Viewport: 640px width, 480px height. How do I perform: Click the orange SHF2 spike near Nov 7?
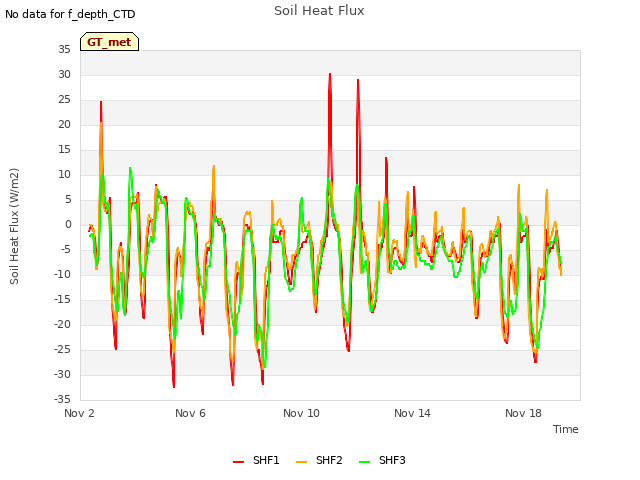coord(213,167)
